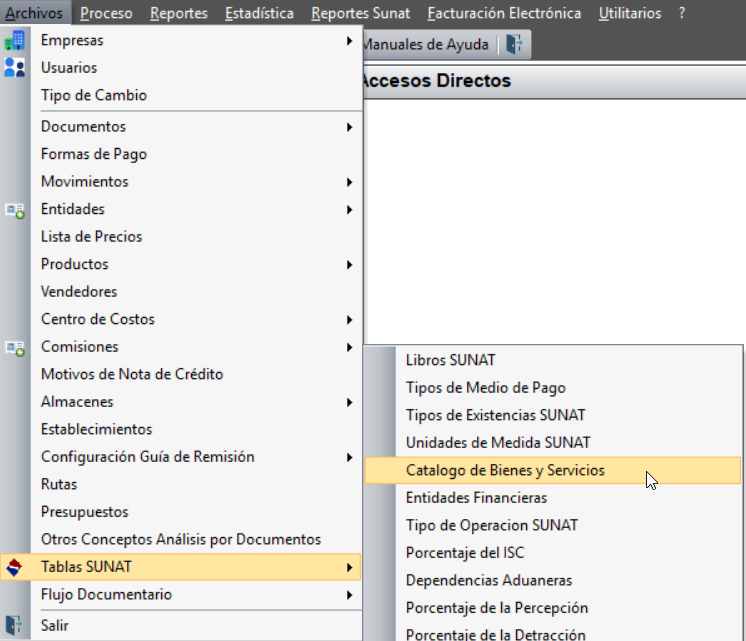This screenshot has width=746, height=641.
Task: Open the Reportes menu
Action: click(x=179, y=13)
